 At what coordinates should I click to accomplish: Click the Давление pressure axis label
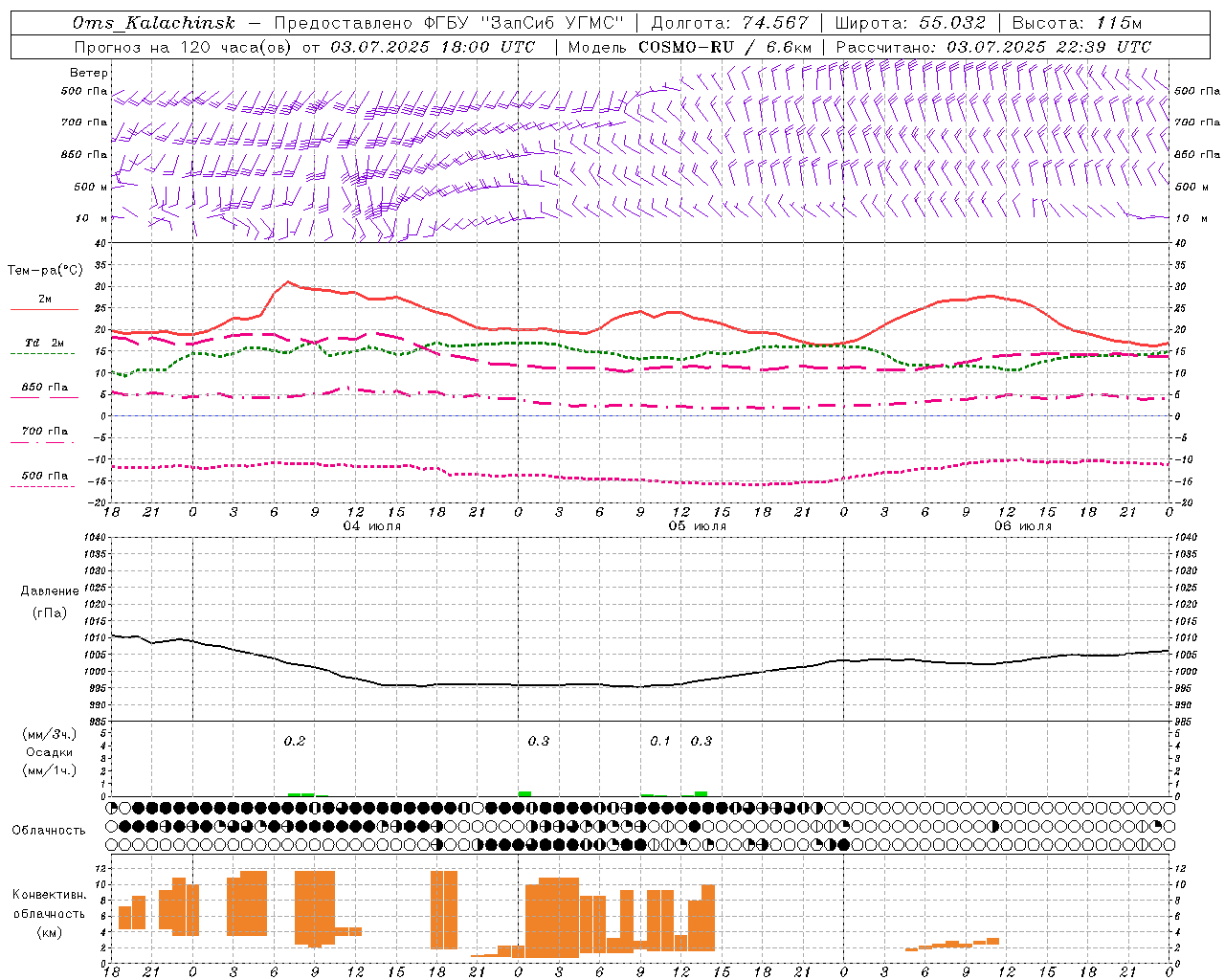pos(50,591)
